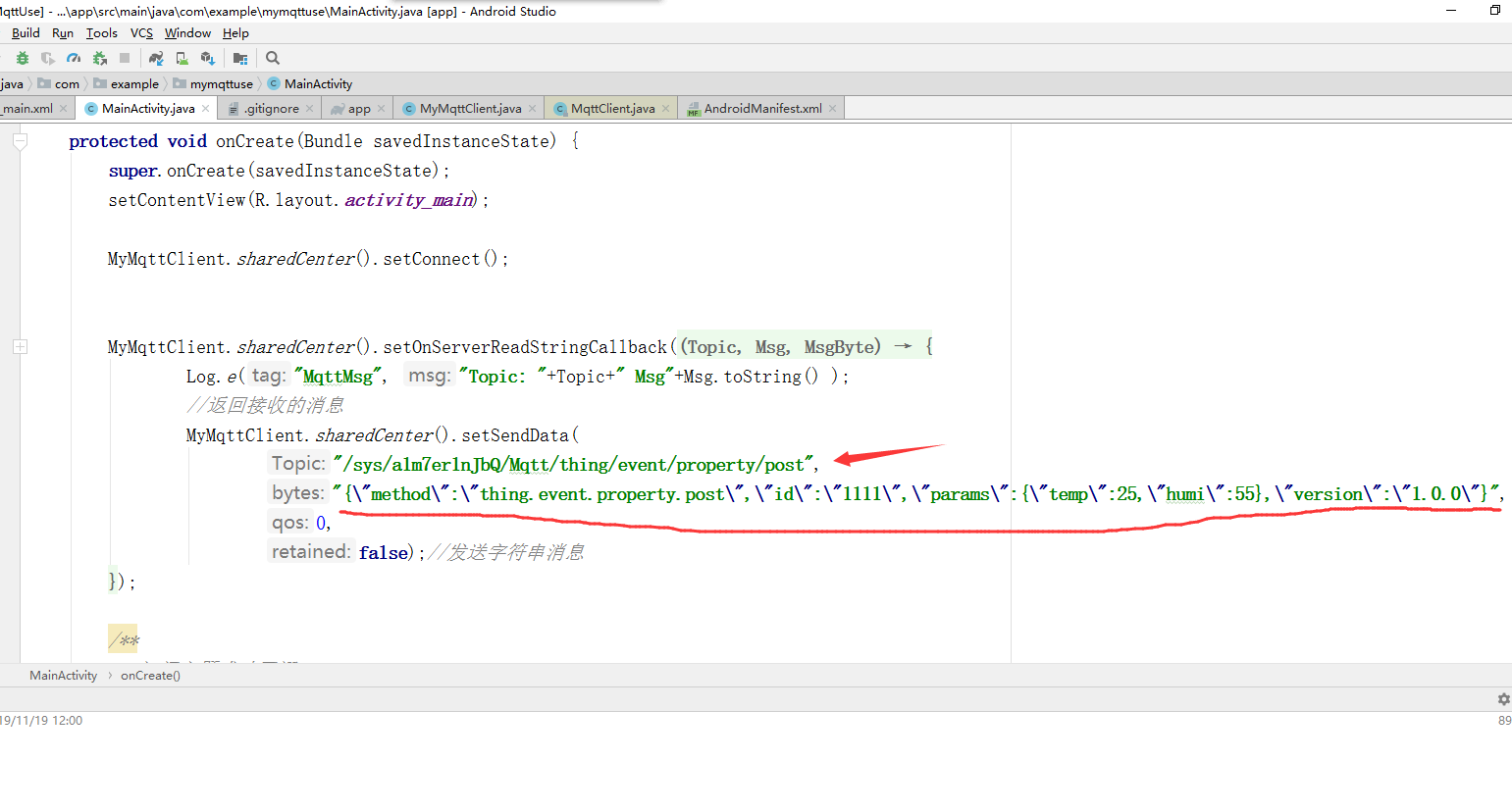Click setSendData method call
Image resolution: width=1512 pixels, height=812 pixels.
coord(515,435)
